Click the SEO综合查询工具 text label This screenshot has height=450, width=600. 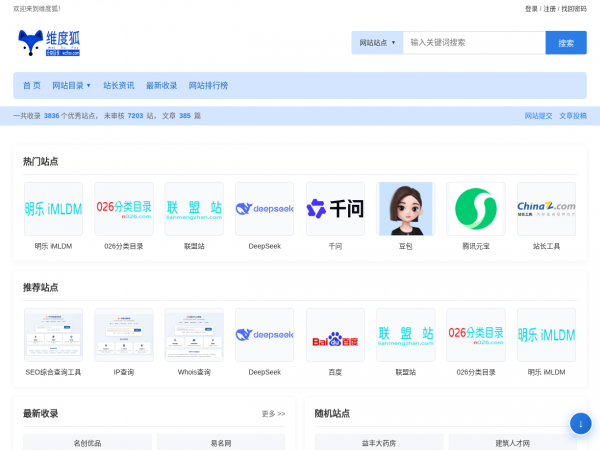(53, 372)
